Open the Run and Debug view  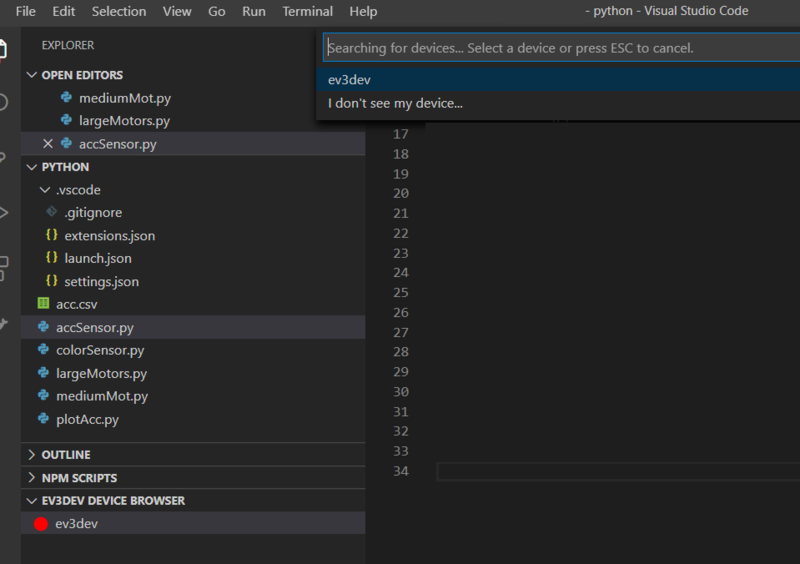click(x=4, y=212)
